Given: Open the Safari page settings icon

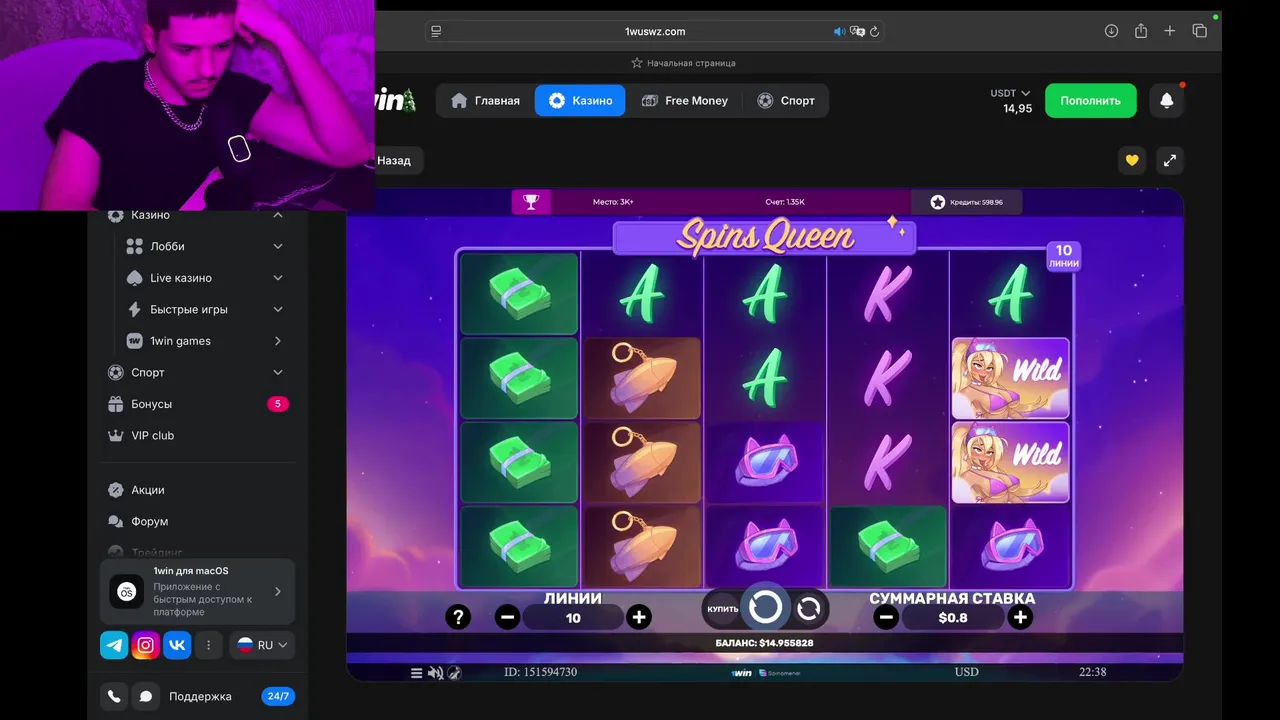Looking at the screenshot, I should pyautogui.click(x=436, y=32).
